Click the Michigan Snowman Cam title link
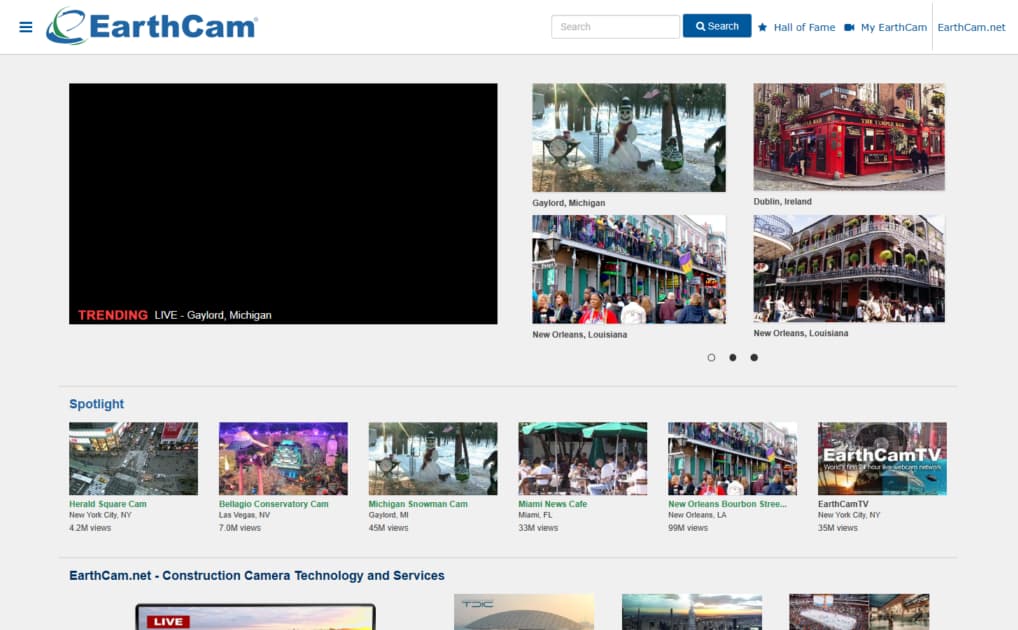Image resolution: width=1018 pixels, height=630 pixels. click(418, 504)
